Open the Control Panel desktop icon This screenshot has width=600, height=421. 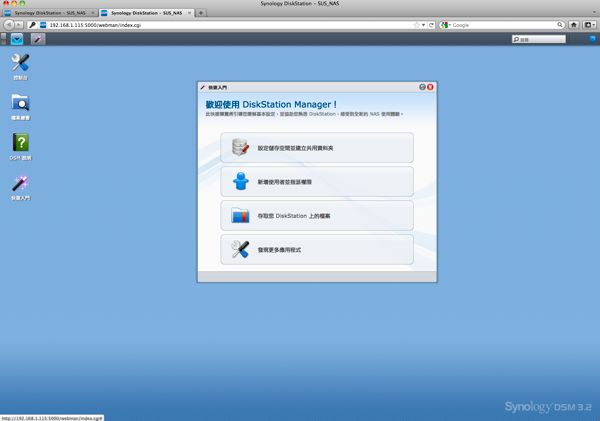[x=20, y=66]
